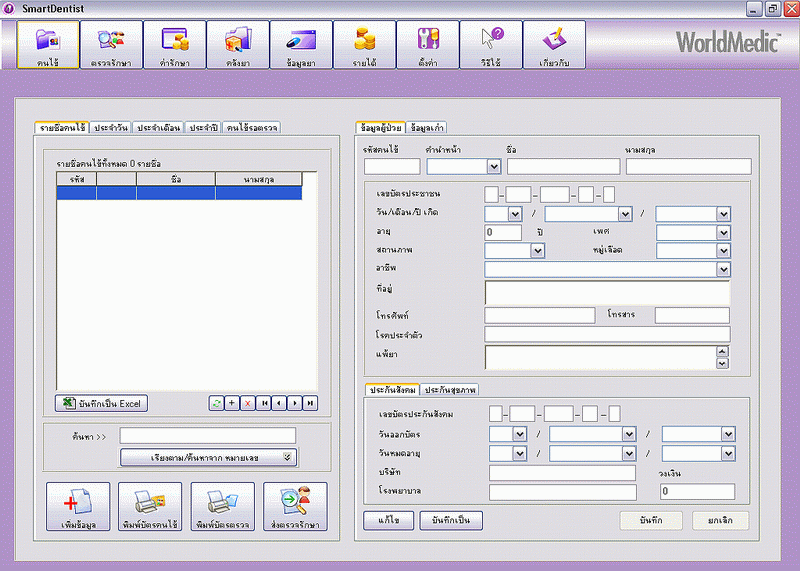Go to next record arrow
Image resolution: width=800 pixels, height=571 pixels.
click(294, 403)
